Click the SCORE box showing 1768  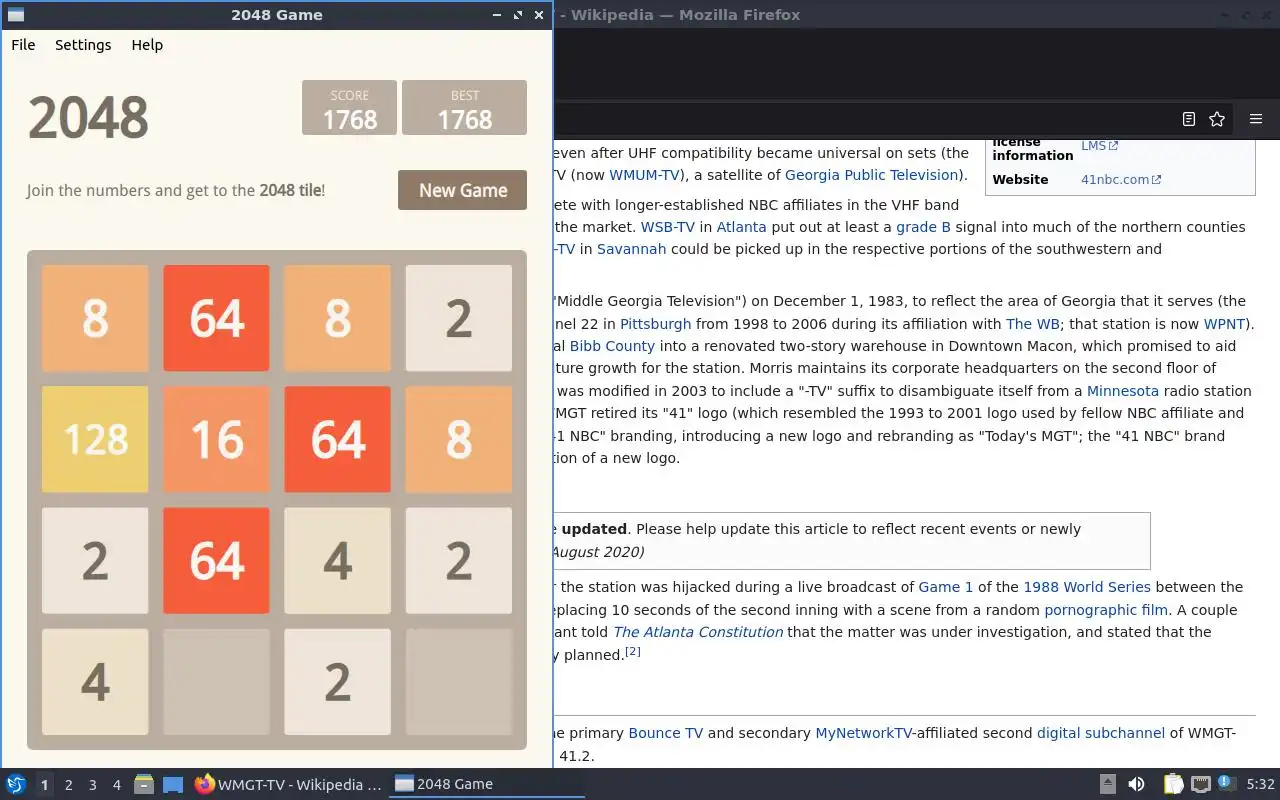[x=349, y=108]
